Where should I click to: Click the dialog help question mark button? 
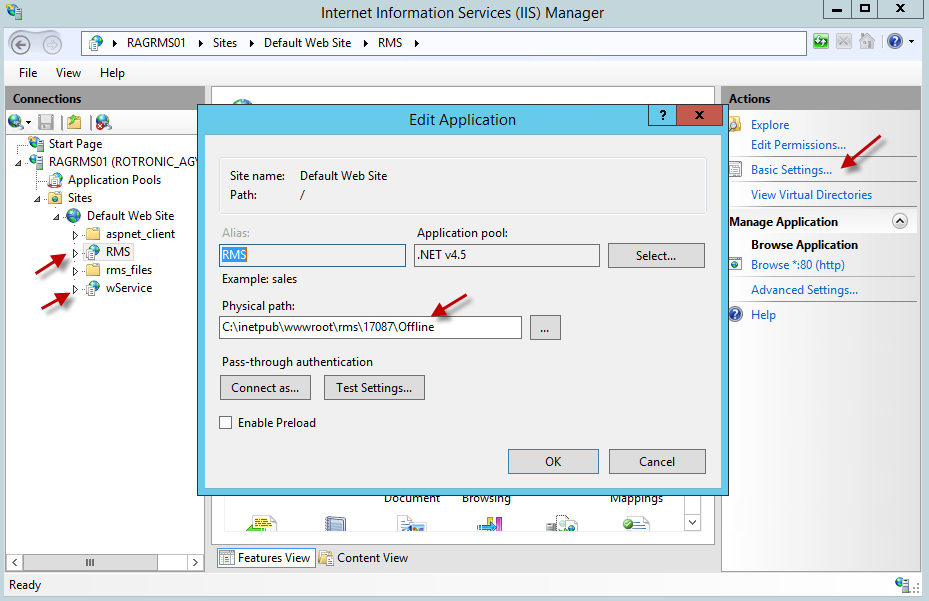point(662,115)
